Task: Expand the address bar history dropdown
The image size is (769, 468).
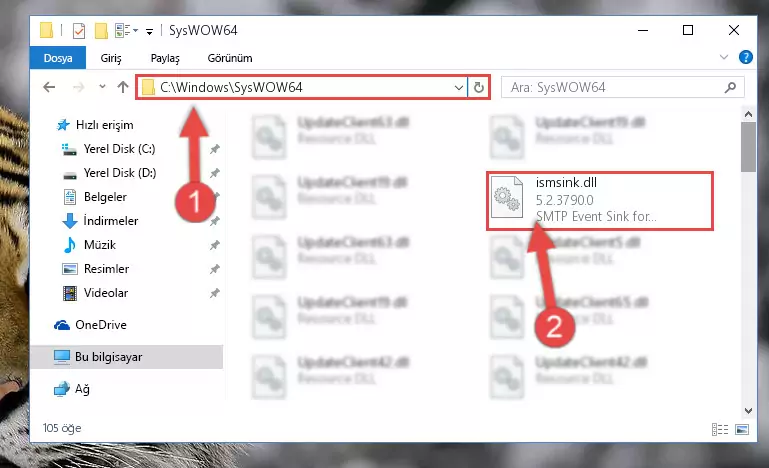Action: (x=459, y=87)
